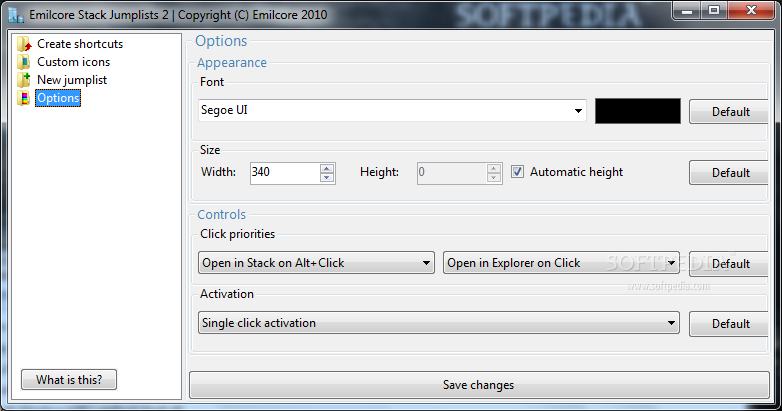Click the Appearance section heading
The width and height of the screenshot is (782, 411).
click(x=232, y=63)
